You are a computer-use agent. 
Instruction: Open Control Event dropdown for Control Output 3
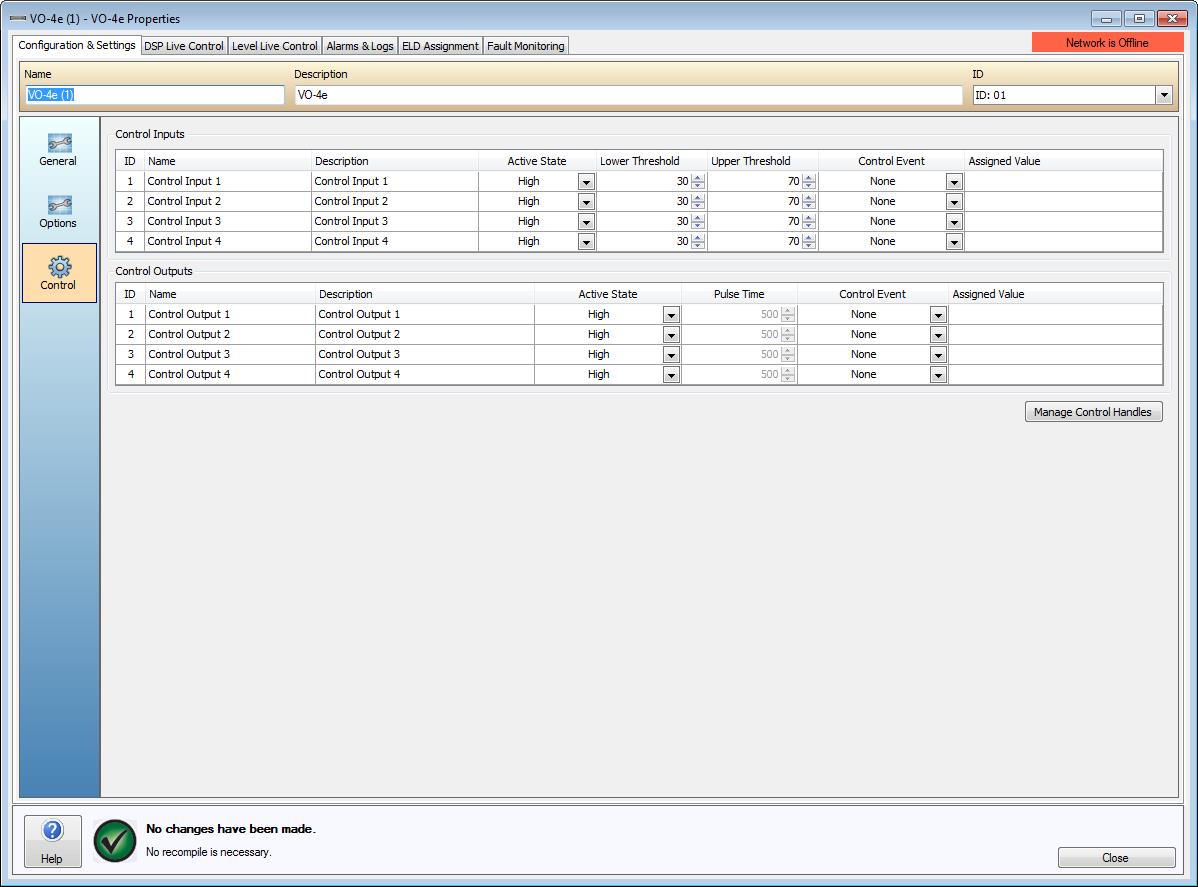[938, 354]
